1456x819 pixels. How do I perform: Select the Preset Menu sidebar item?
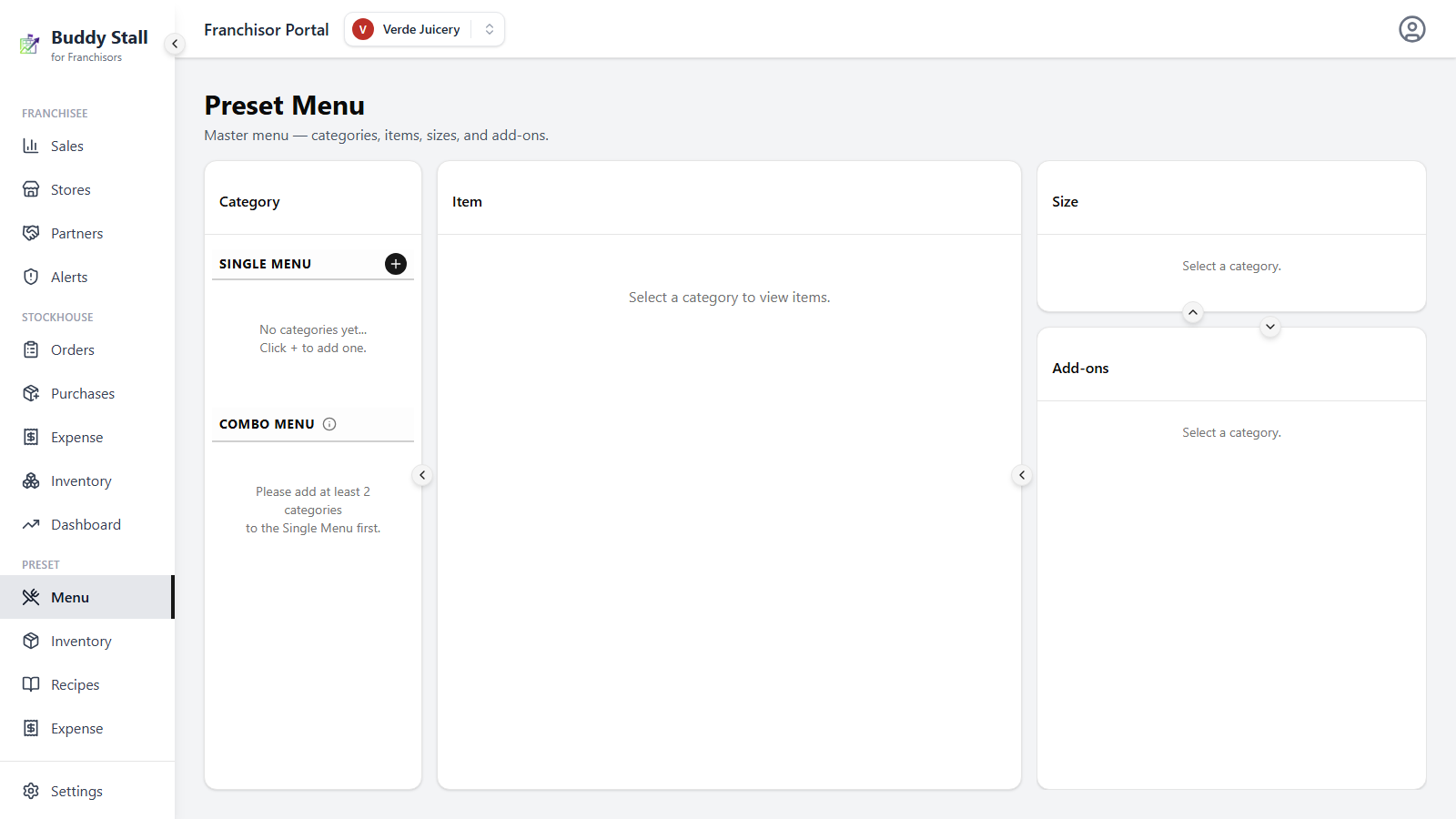click(87, 597)
